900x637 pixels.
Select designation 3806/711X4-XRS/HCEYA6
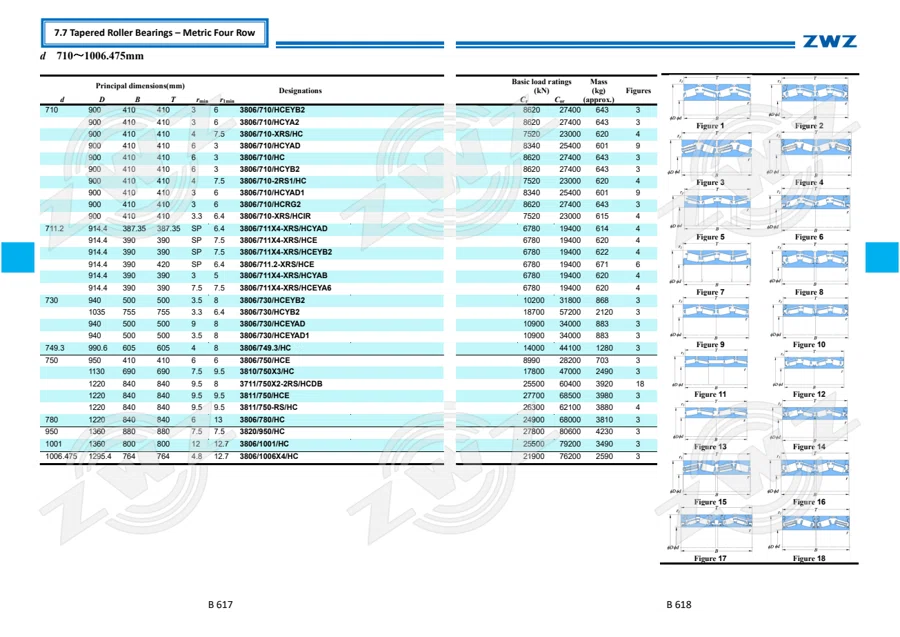pyautogui.click(x=285, y=288)
